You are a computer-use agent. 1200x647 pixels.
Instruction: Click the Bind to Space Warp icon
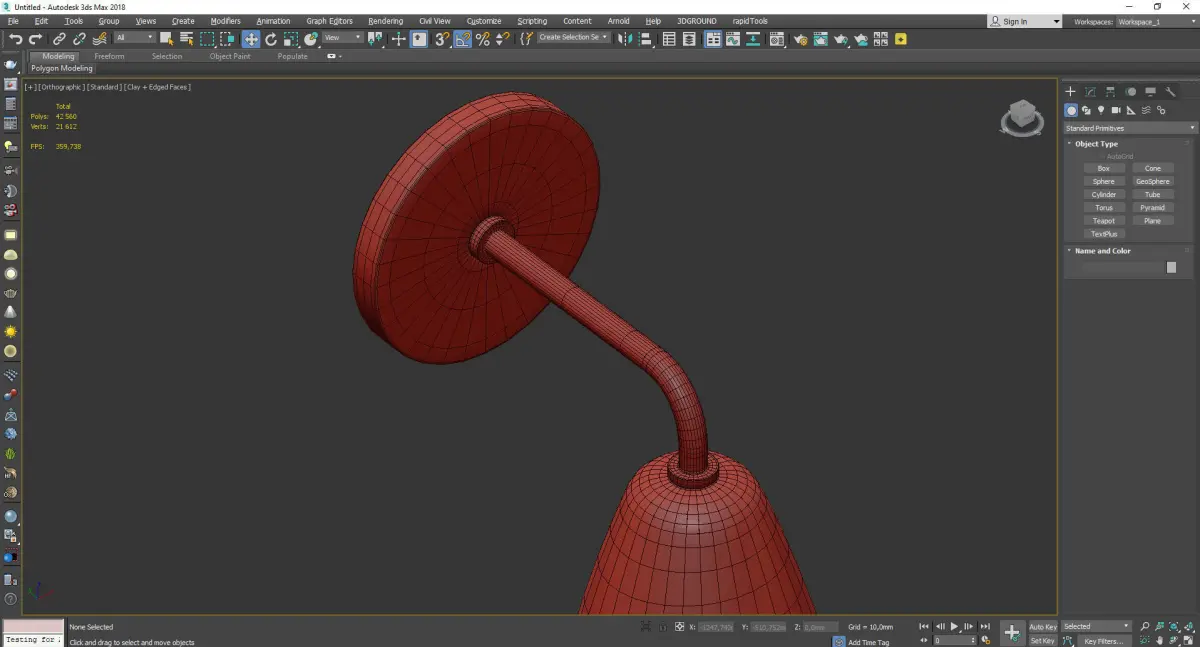pos(99,39)
